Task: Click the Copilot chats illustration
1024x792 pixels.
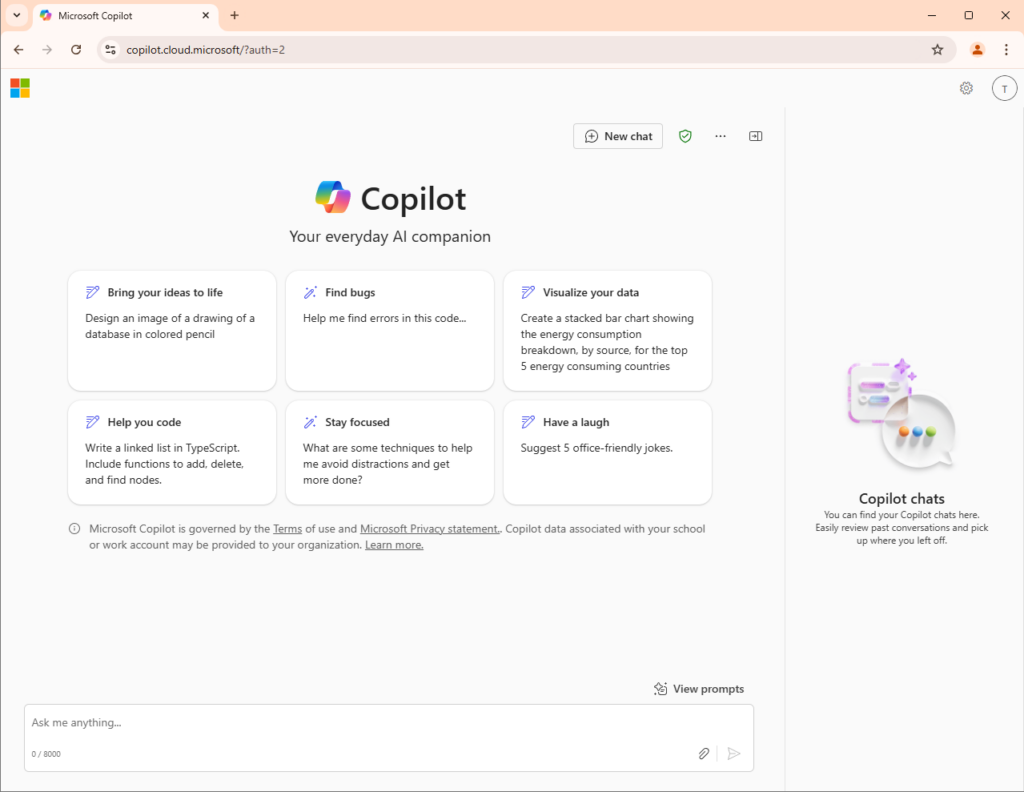Action: (902, 415)
